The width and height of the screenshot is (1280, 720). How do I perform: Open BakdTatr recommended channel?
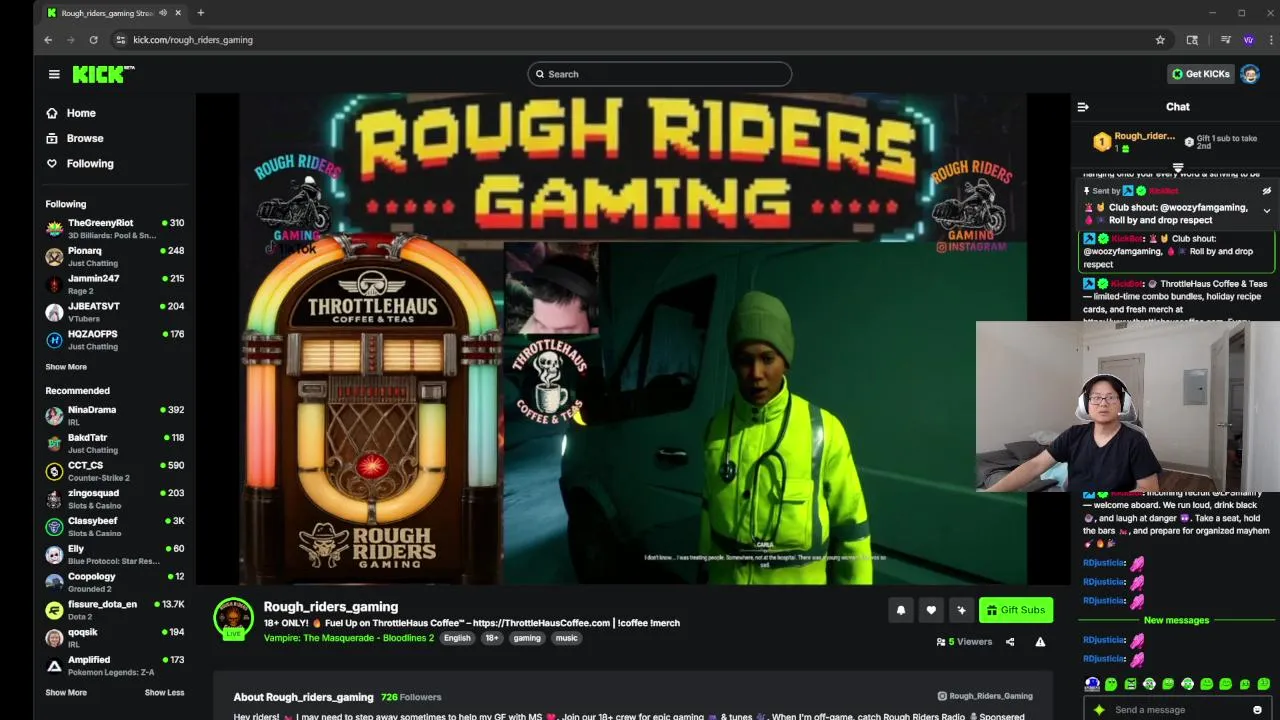[115, 443]
